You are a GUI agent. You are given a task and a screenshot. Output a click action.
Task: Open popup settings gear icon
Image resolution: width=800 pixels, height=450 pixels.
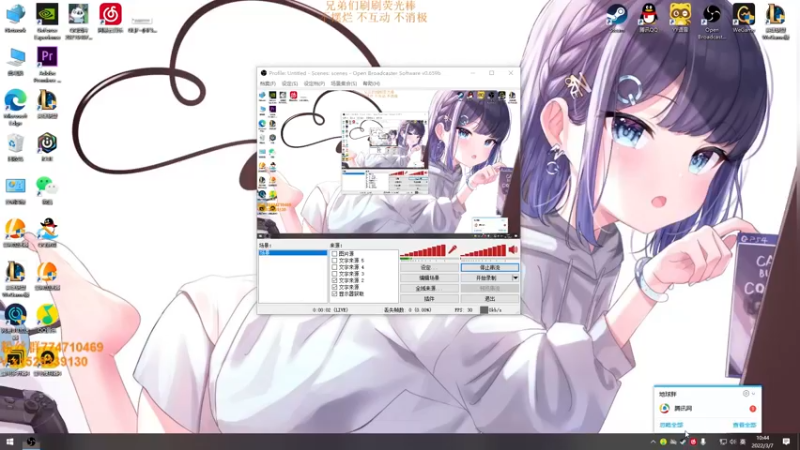click(x=746, y=393)
